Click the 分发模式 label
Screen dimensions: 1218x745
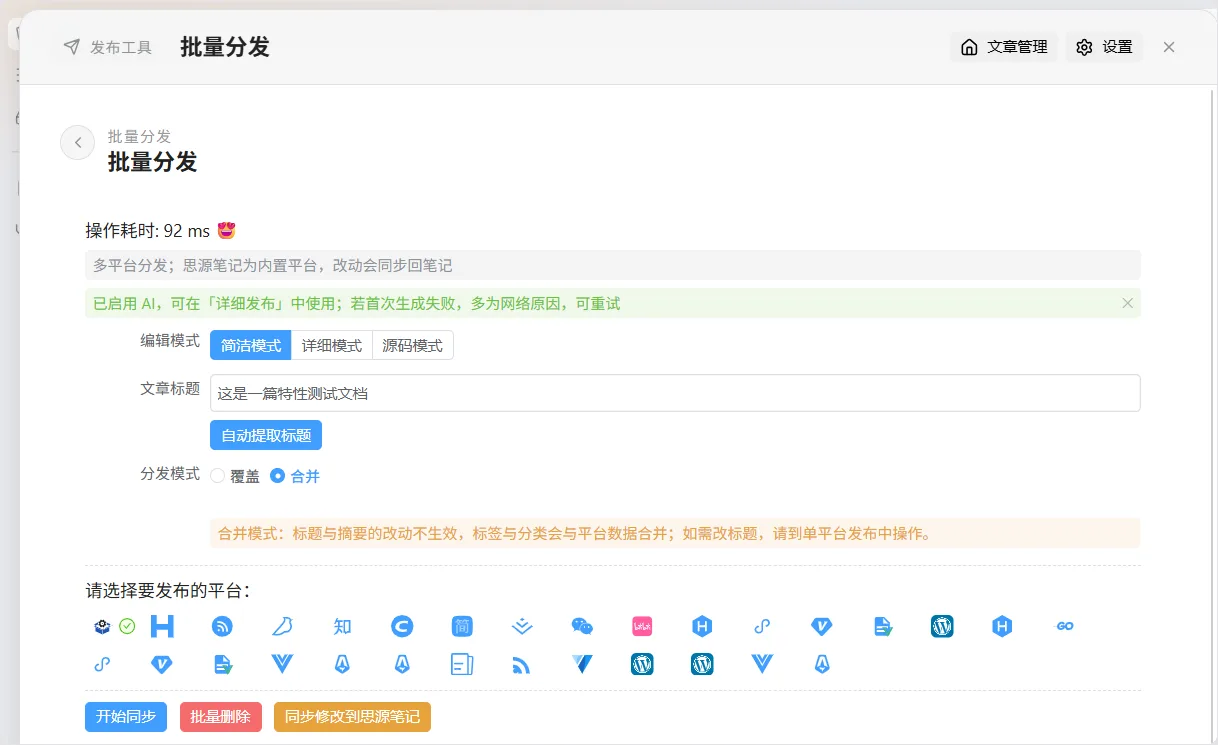click(170, 474)
